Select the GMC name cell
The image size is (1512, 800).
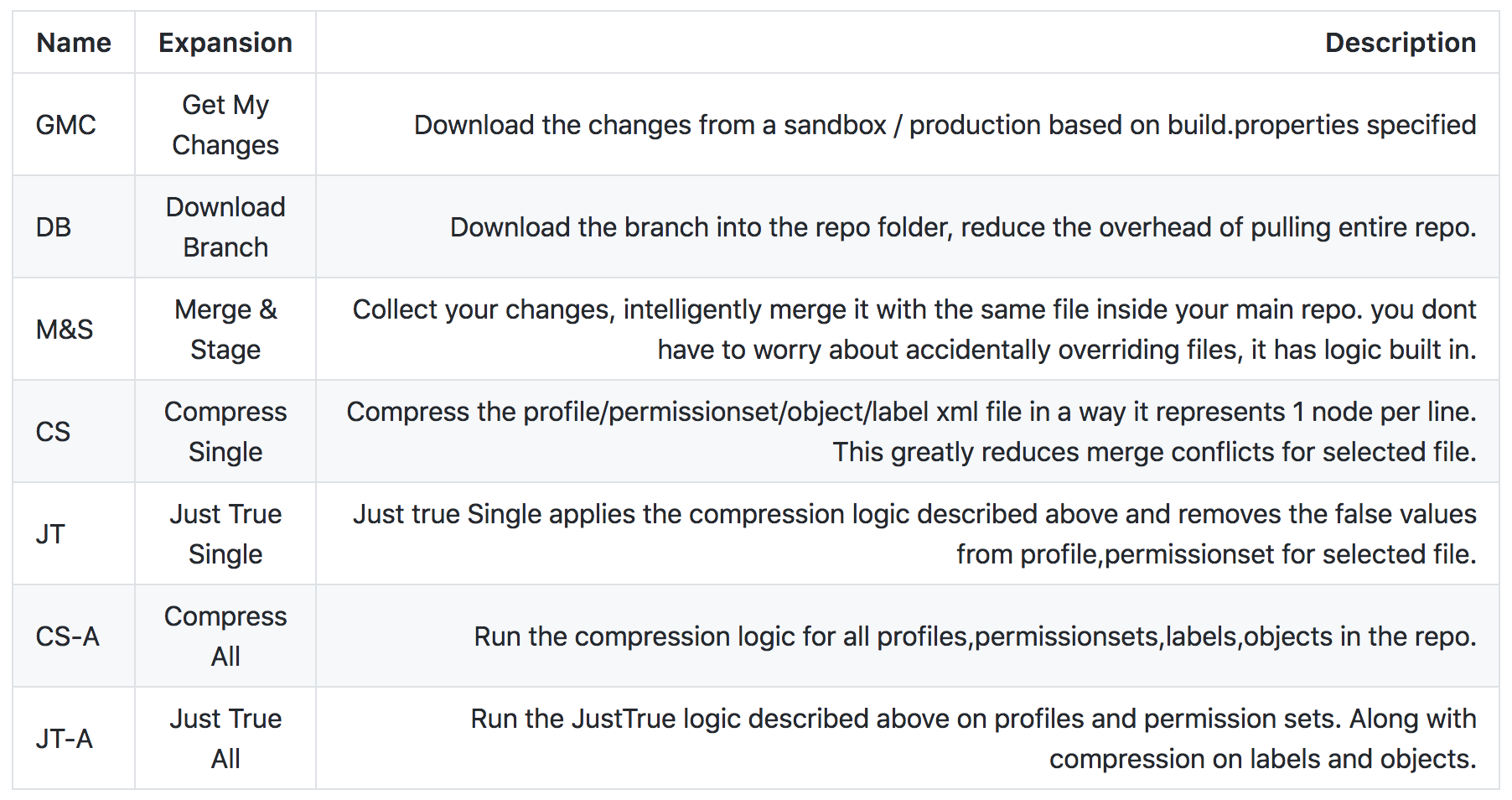(x=66, y=125)
